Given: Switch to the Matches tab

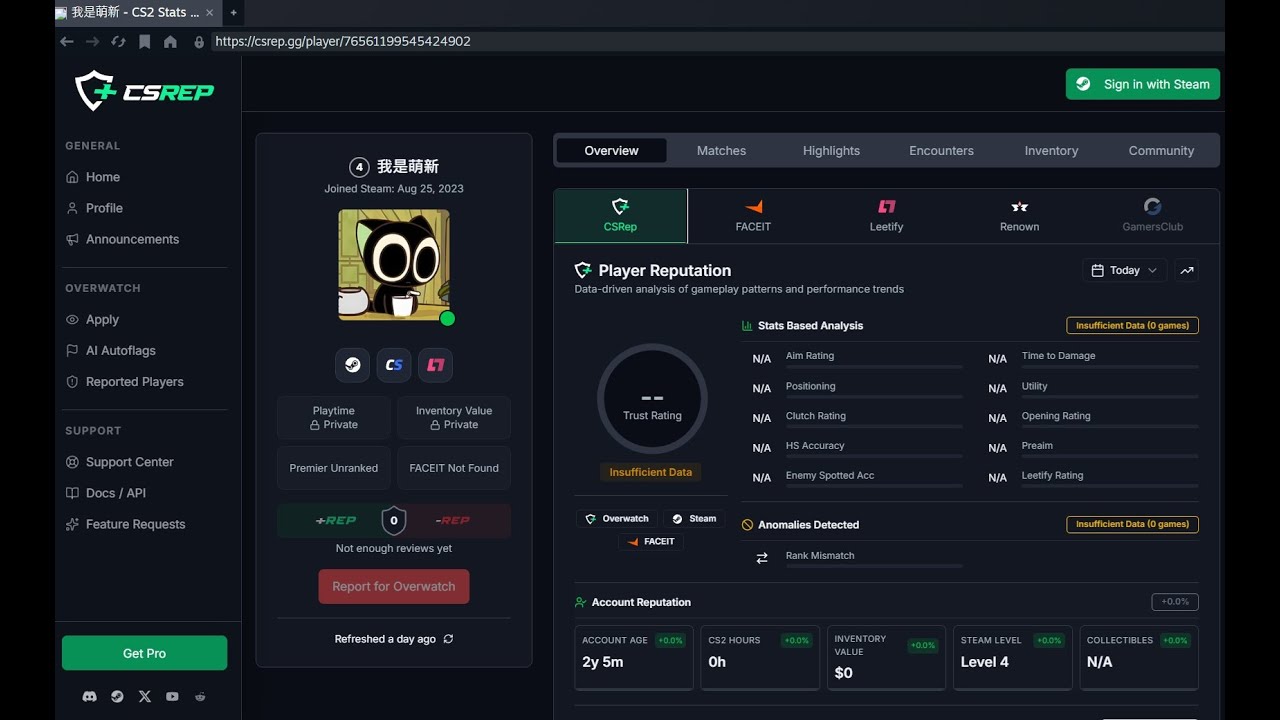Looking at the screenshot, I should [721, 151].
